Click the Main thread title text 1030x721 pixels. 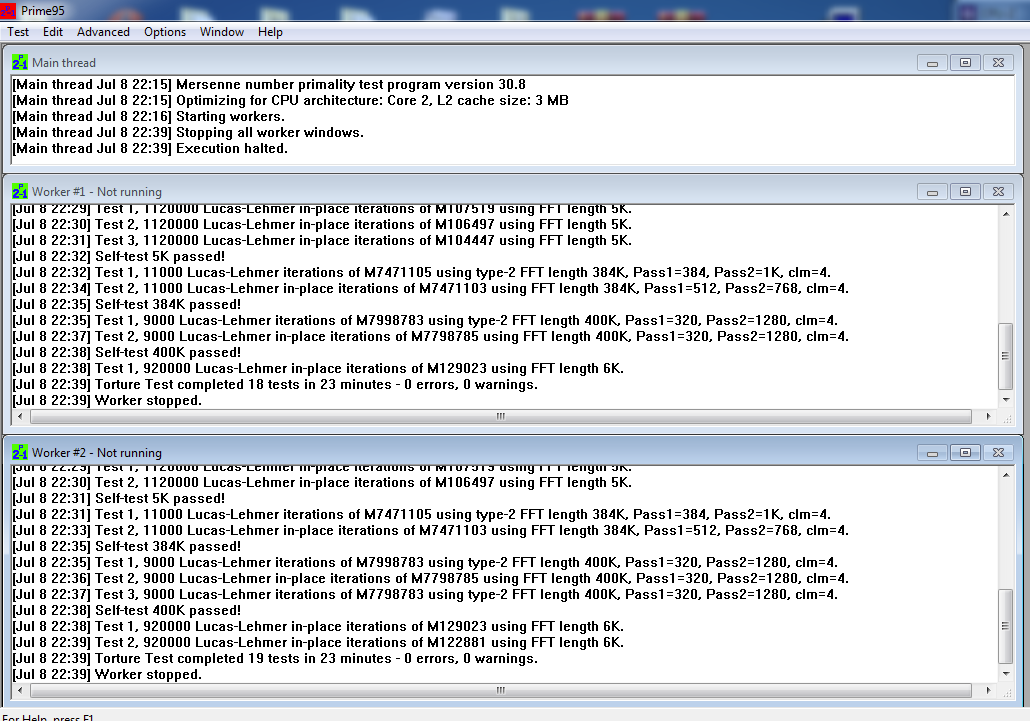[64, 63]
